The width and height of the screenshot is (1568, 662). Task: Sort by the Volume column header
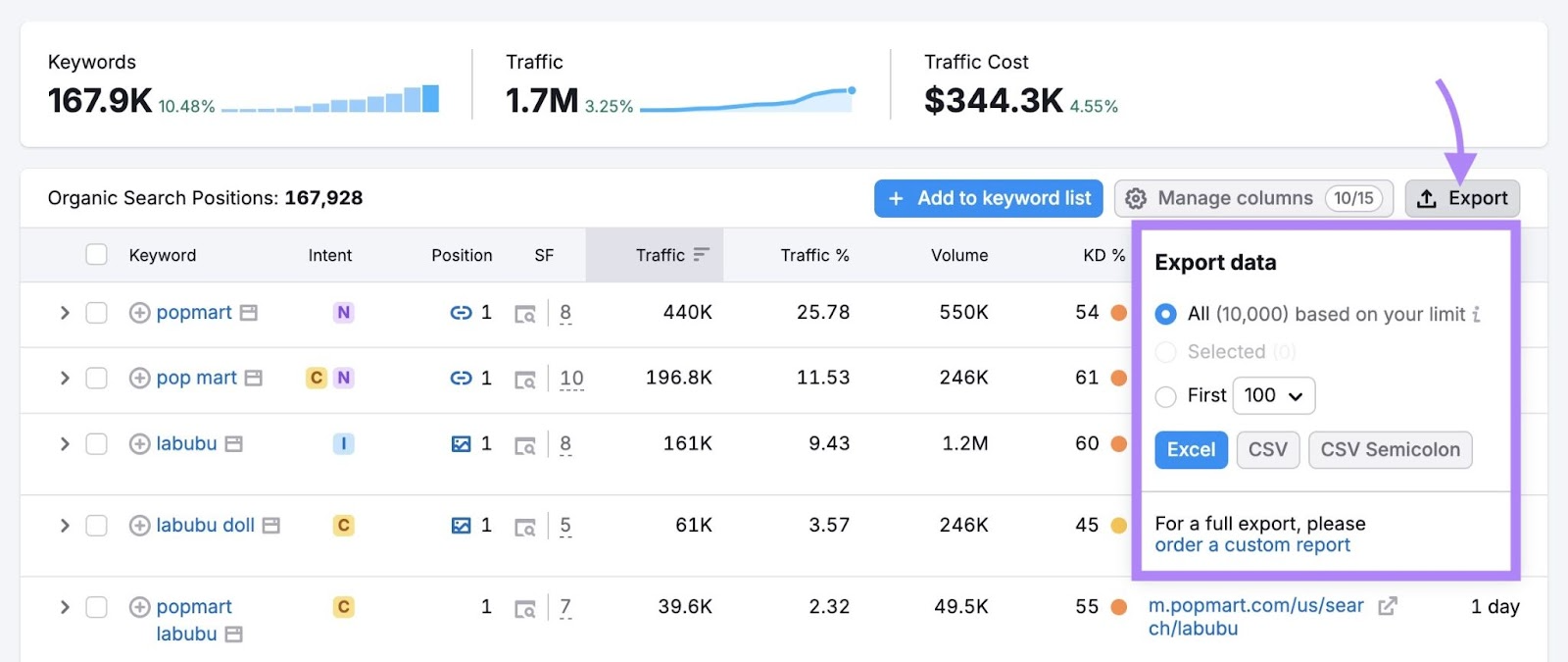point(958,255)
